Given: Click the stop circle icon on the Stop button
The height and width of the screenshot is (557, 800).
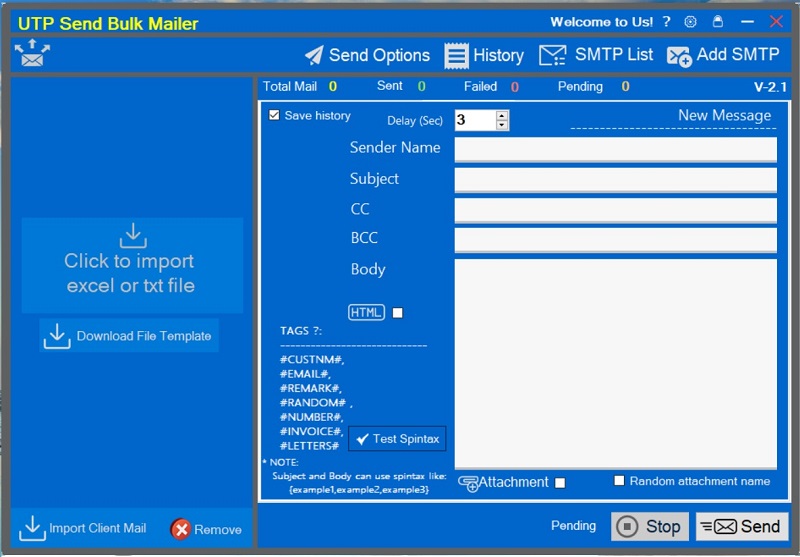Looking at the screenshot, I should [627, 526].
